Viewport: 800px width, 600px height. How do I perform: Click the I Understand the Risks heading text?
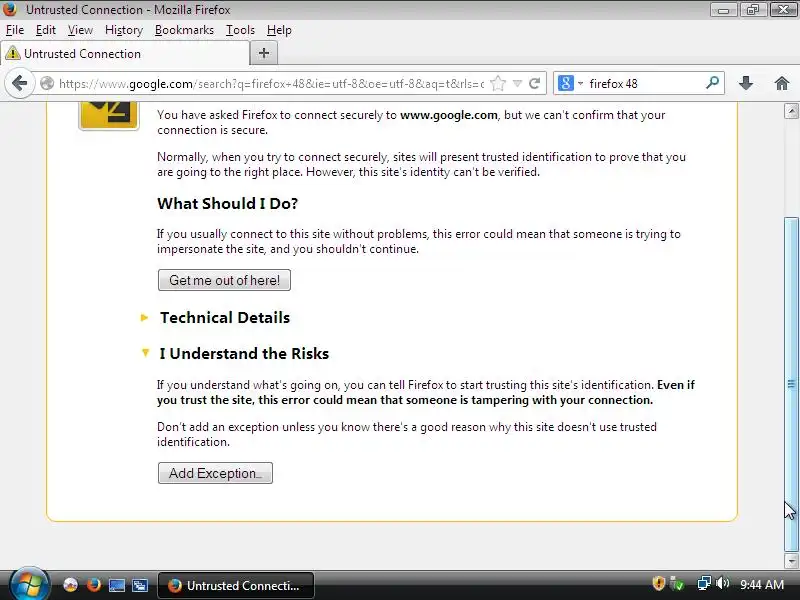tap(244, 353)
